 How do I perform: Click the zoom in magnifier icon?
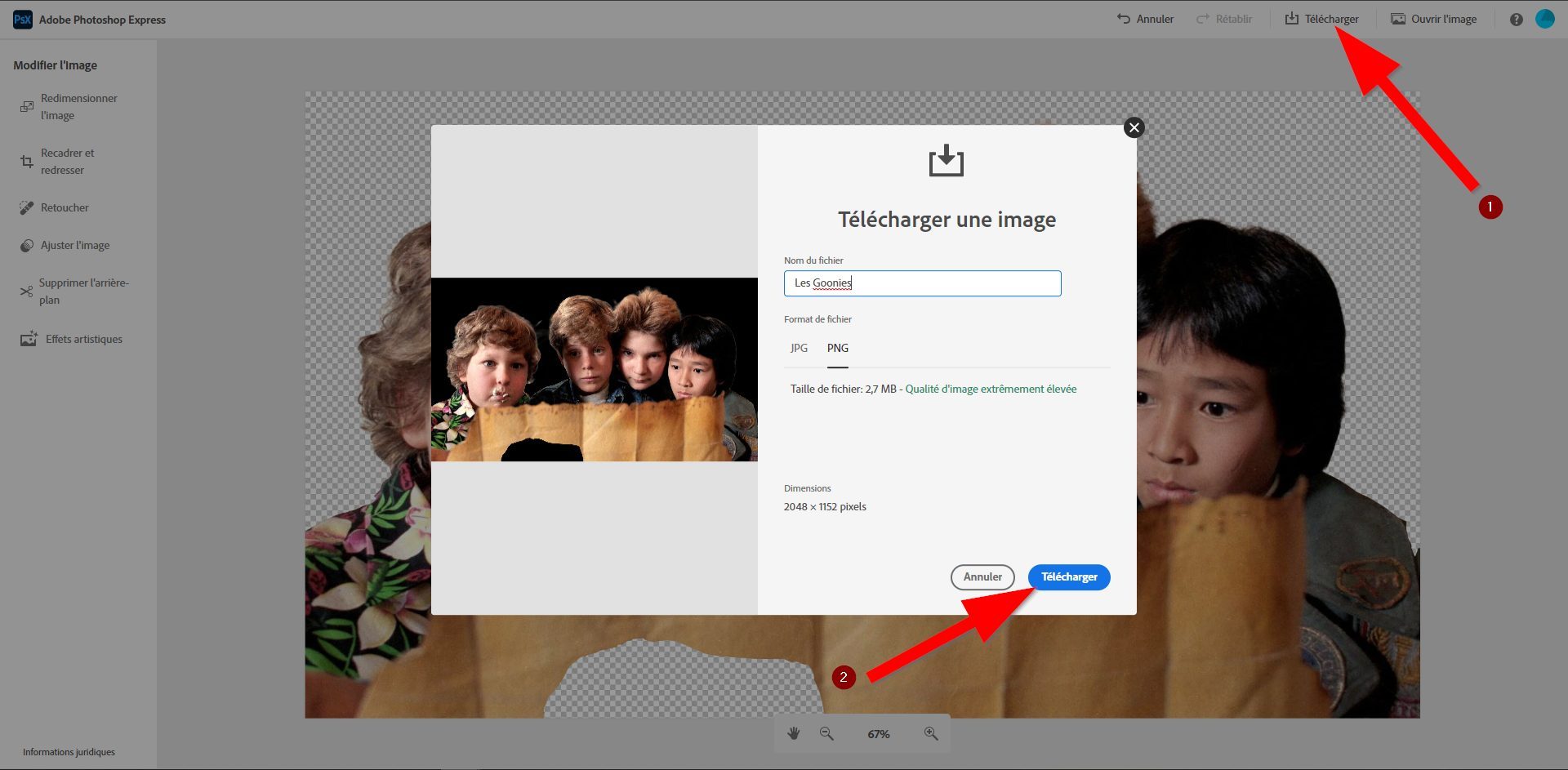(931, 733)
